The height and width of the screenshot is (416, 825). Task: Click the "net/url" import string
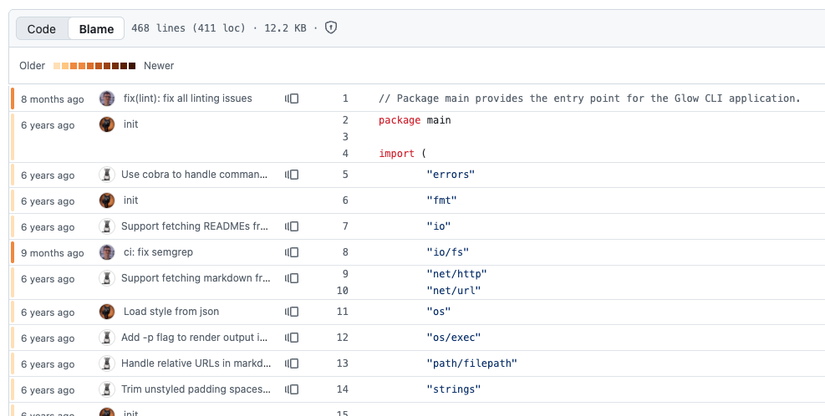click(454, 291)
